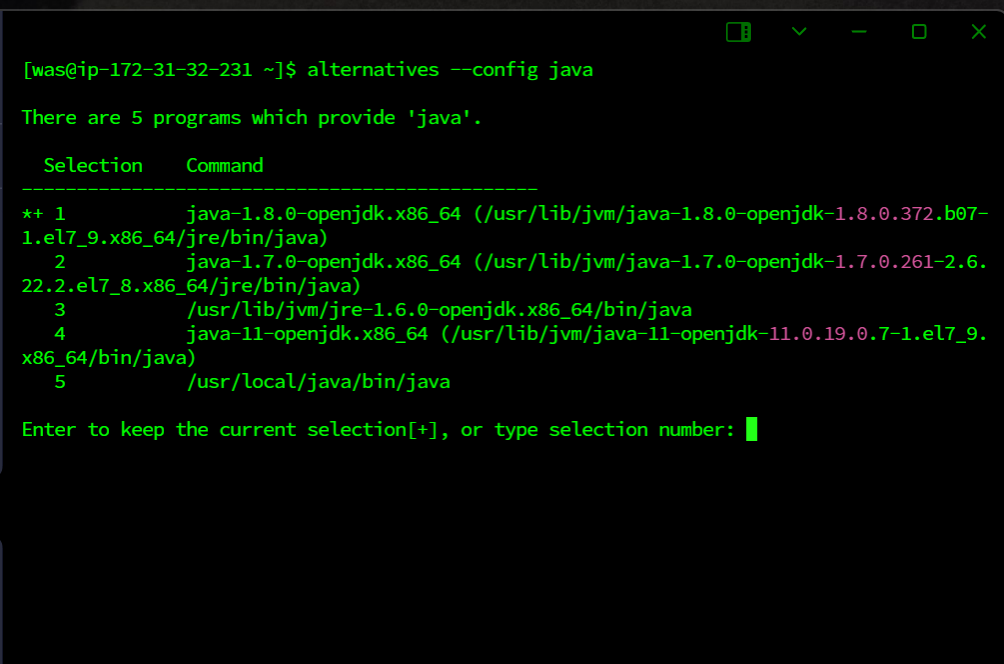Screen dimensions: 1004x664
Task: Minimize the terminal window
Action: (x=859, y=31)
